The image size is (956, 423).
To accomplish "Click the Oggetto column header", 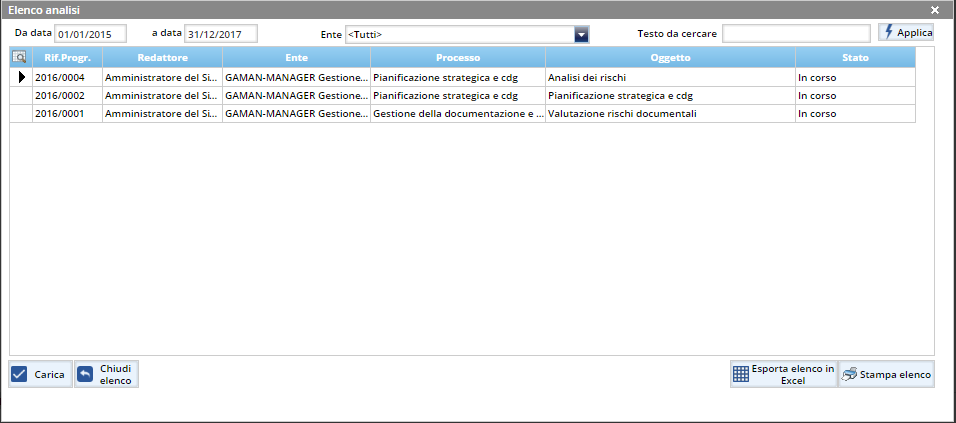I will [x=669, y=58].
